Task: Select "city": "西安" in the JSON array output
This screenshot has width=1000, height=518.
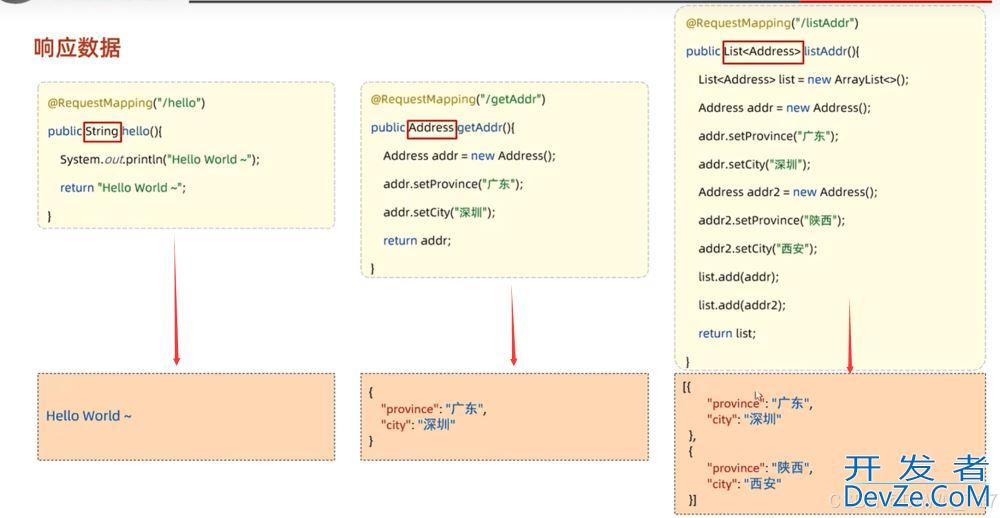Action: [744, 484]
